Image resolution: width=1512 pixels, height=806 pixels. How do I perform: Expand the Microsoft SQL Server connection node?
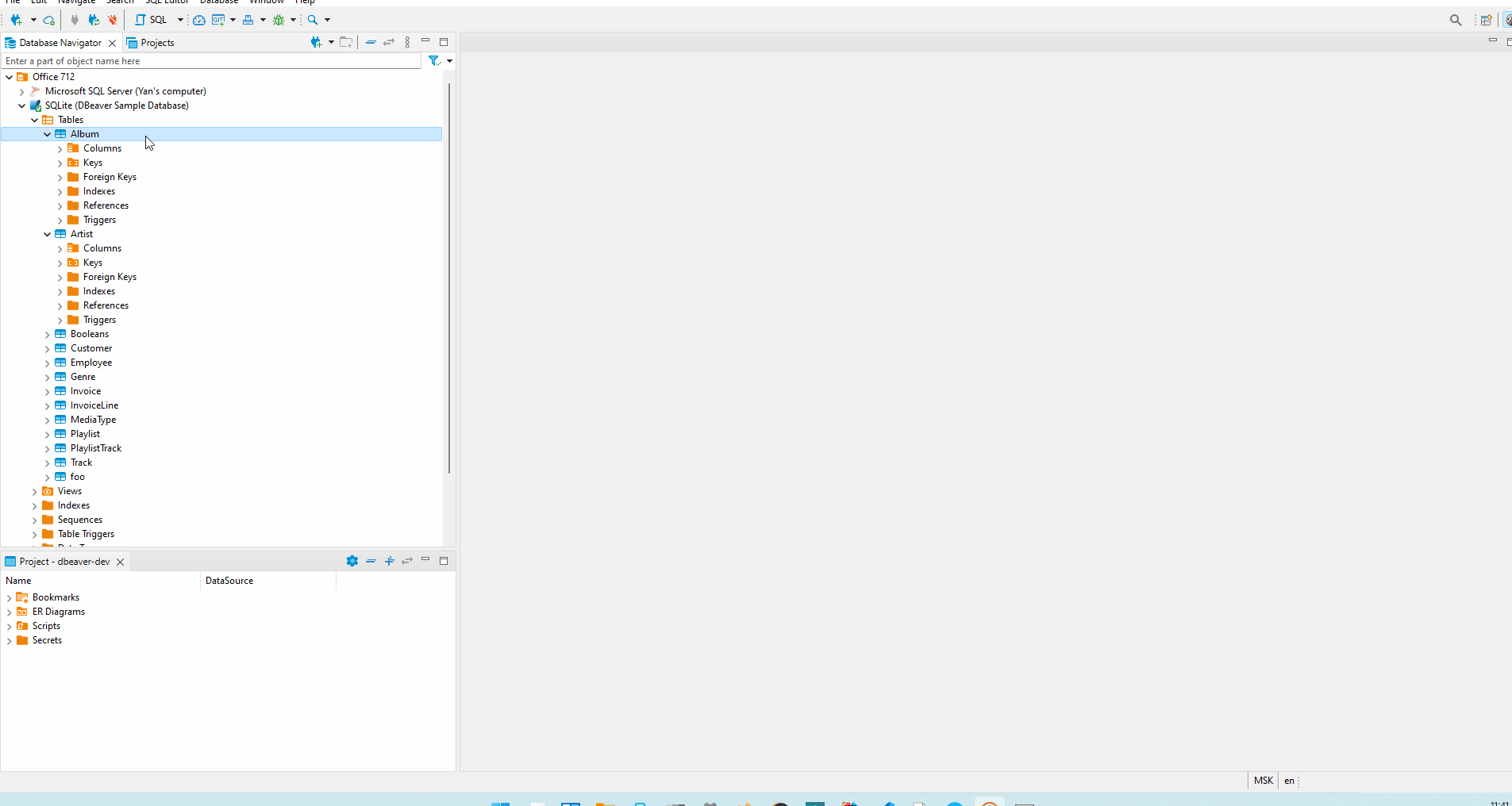click(22, 91)
